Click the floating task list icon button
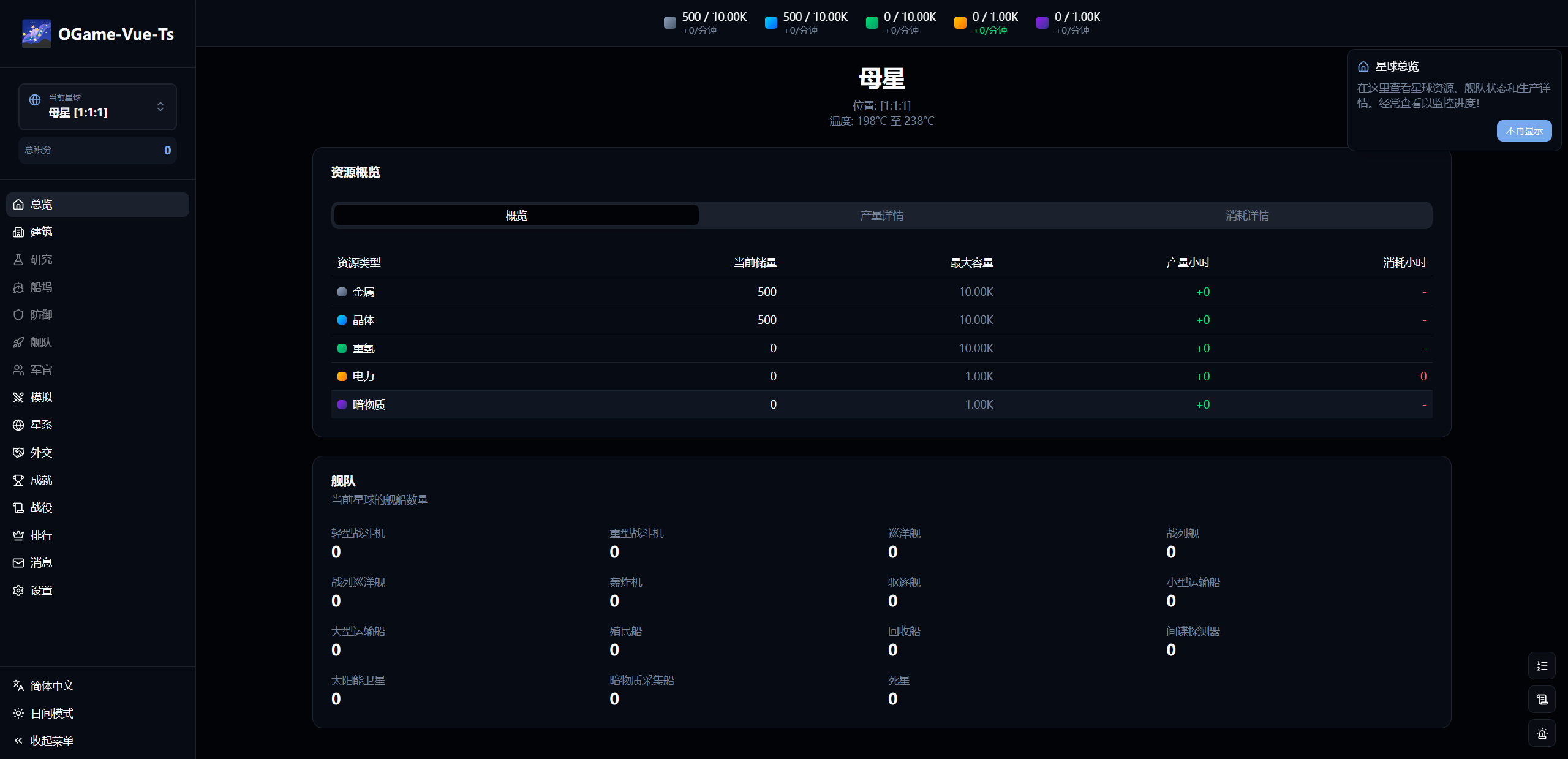 point(1542,666)
